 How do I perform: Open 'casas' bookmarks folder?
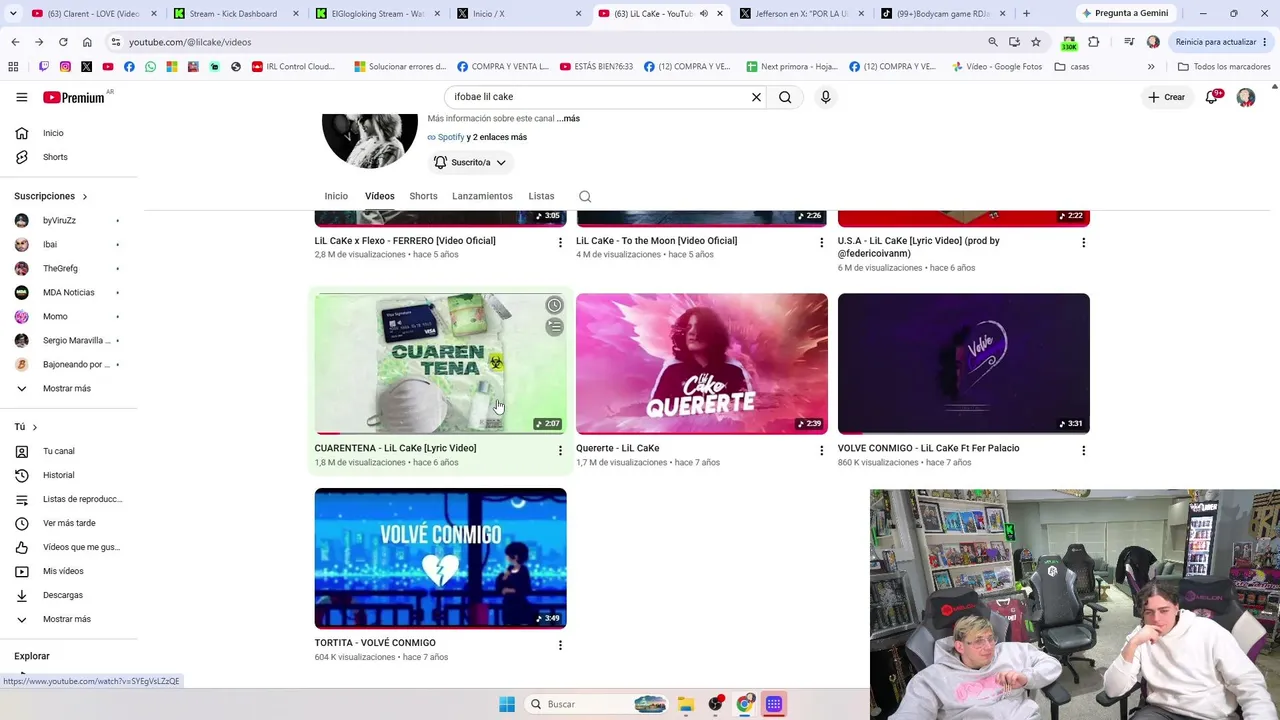(1072, 67)
